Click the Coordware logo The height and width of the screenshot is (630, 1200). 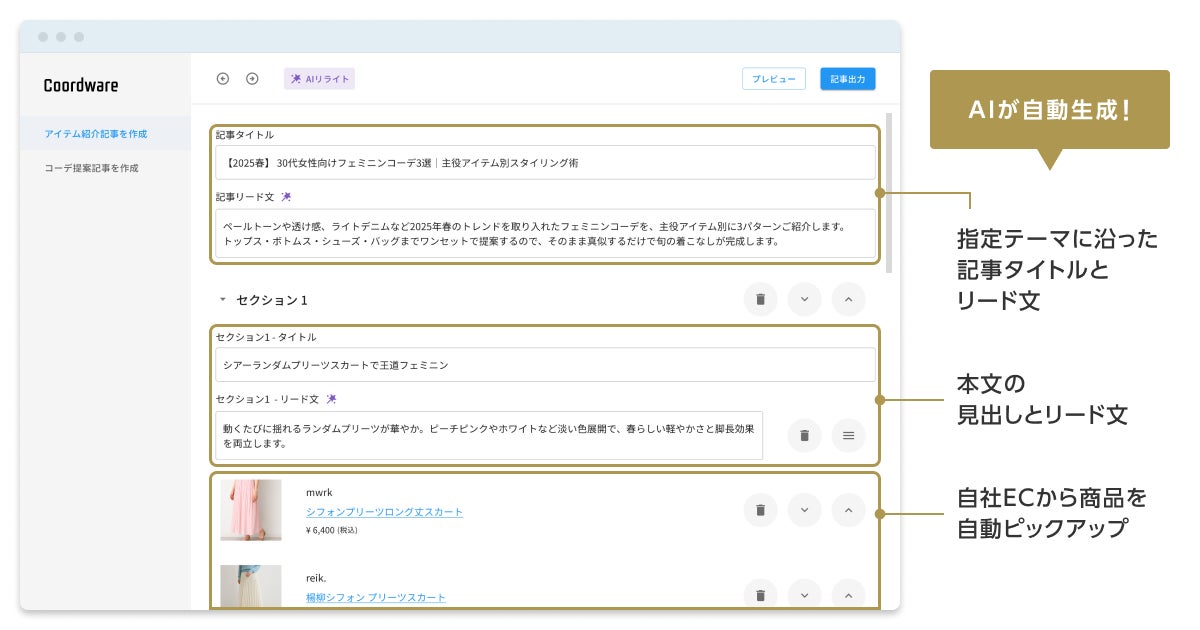click(81, 86)
